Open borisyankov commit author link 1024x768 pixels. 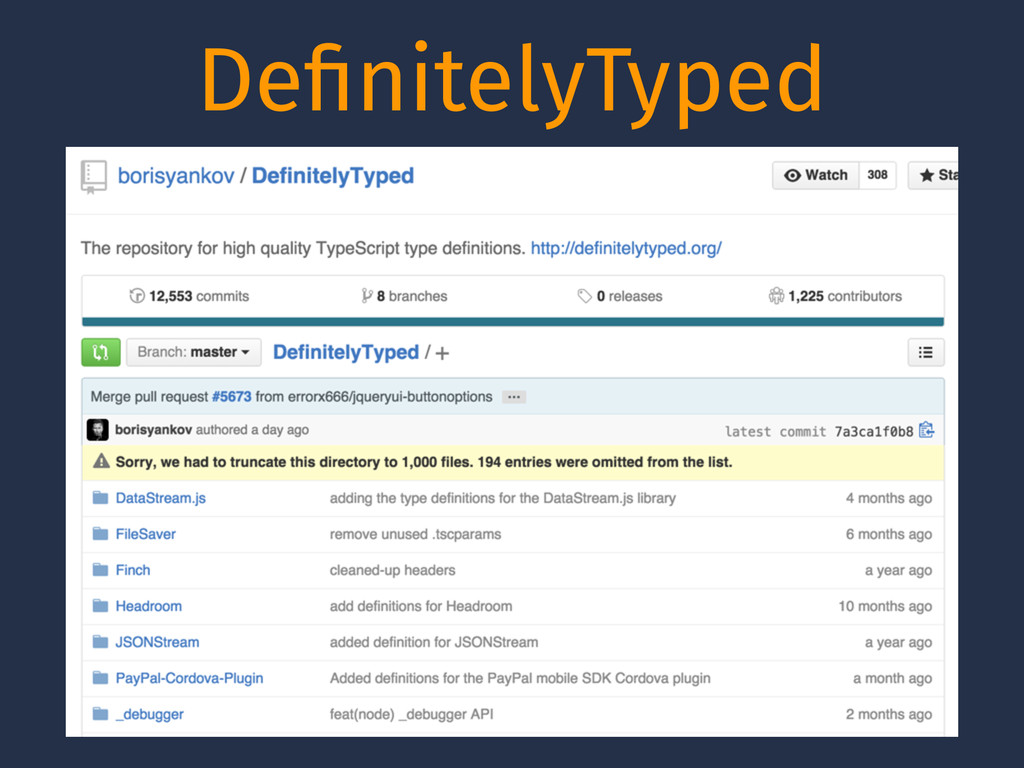[153, 430]
